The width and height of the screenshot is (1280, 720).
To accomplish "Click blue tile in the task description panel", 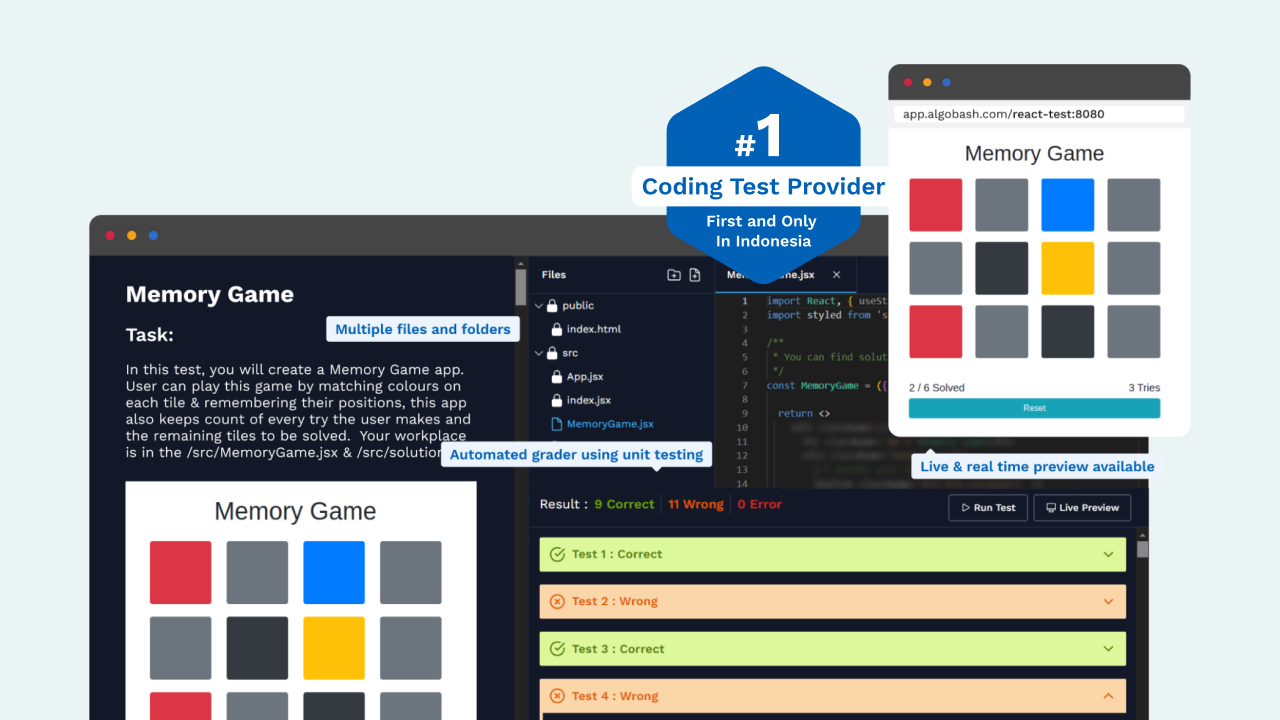I will [x=334, y=573].
